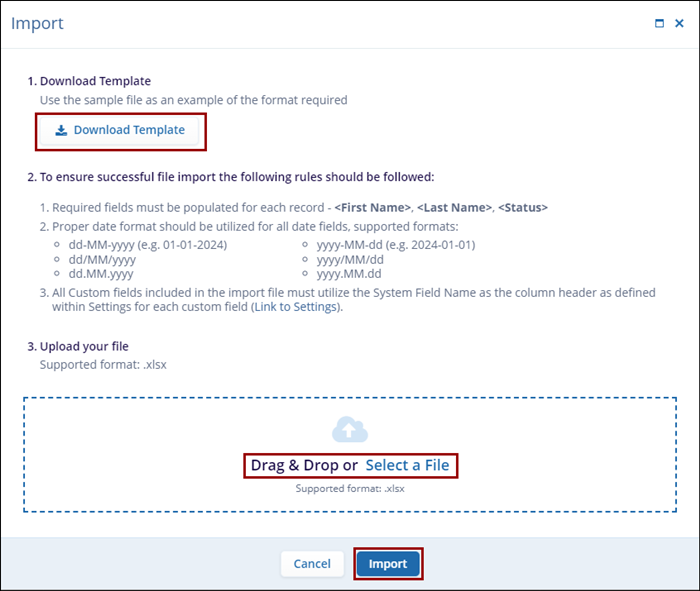The height and width of the screenshot is (591, 700).
Task: Confirm with the blue Import button
Action: coord(388,564)
